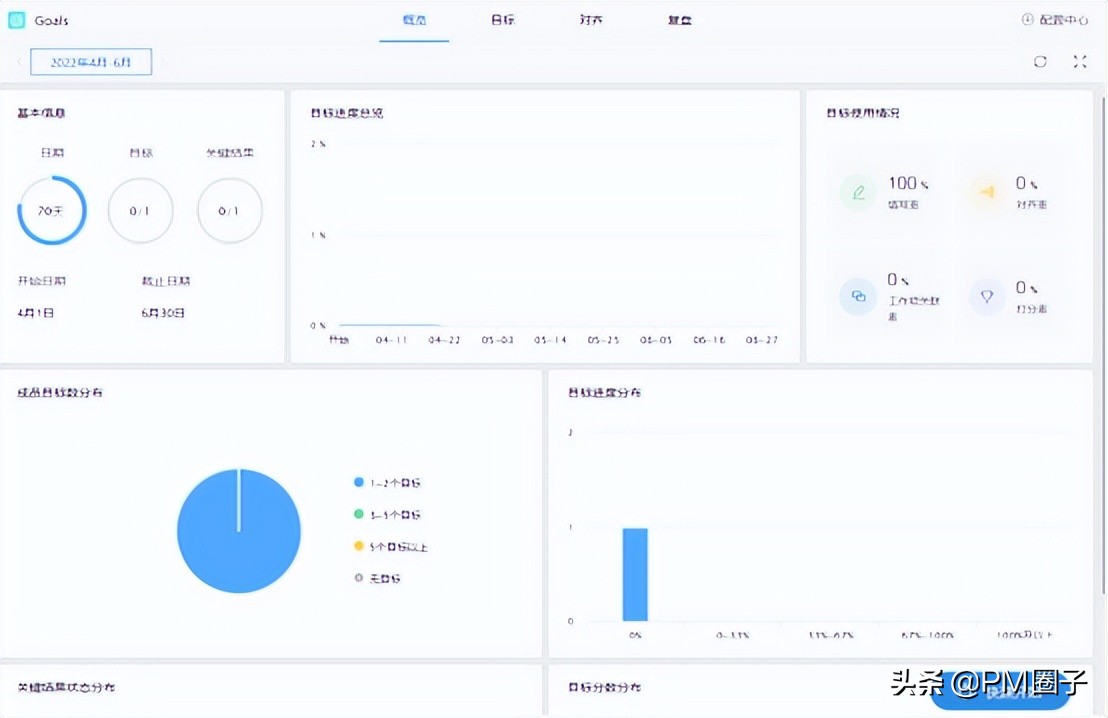Click the 70天 progress ring
The height and width of the screenshot is (718, 1108).
[x=51, y=210]
